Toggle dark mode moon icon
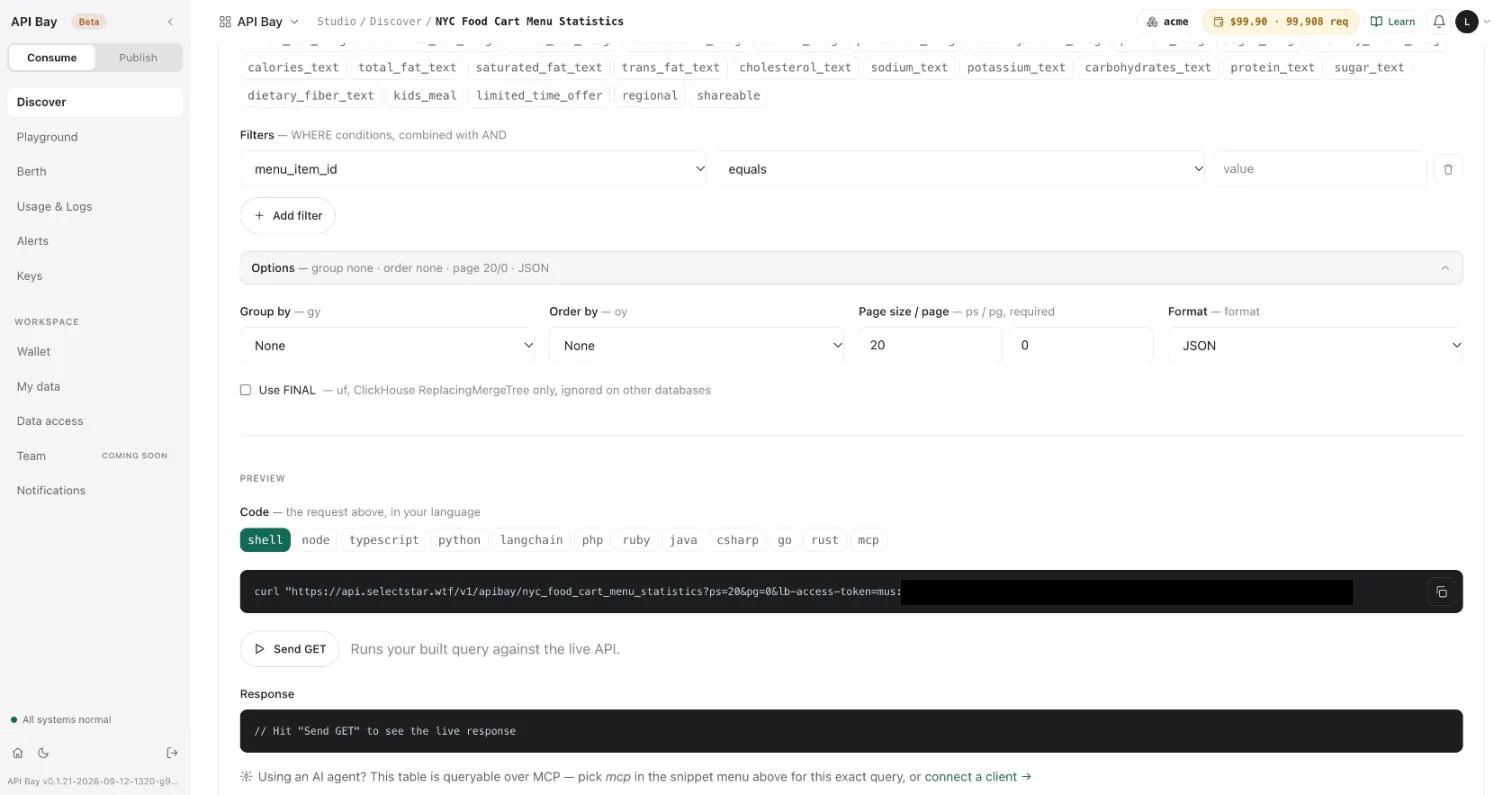 43,753
